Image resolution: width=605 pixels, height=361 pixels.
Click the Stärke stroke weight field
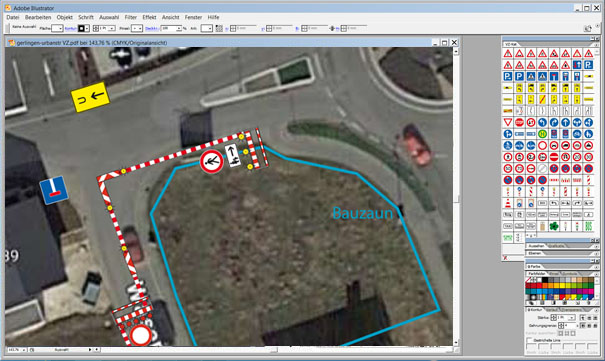[x=562, y=317]
